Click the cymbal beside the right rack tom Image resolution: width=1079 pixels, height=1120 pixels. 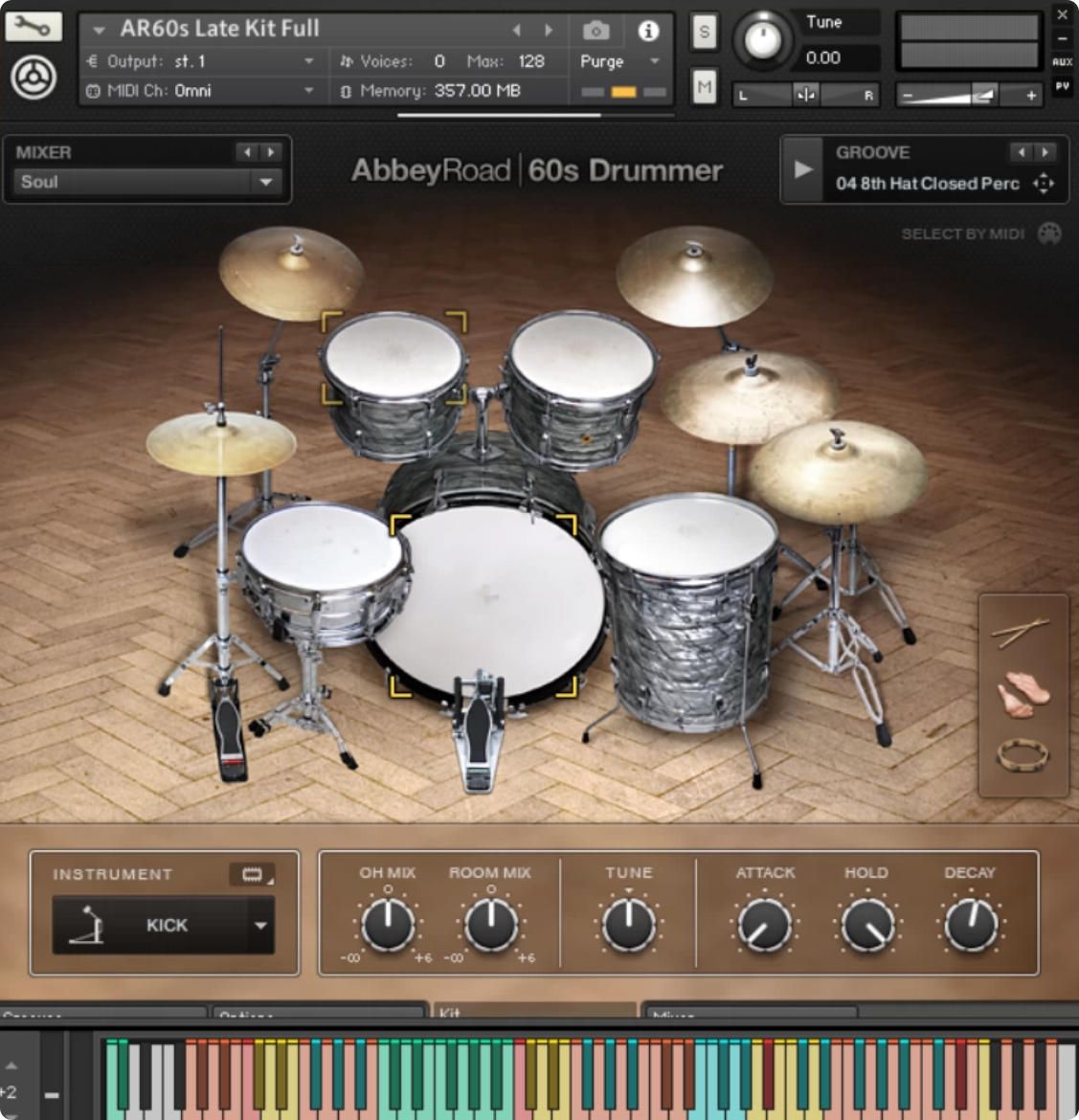coord(749,397)
